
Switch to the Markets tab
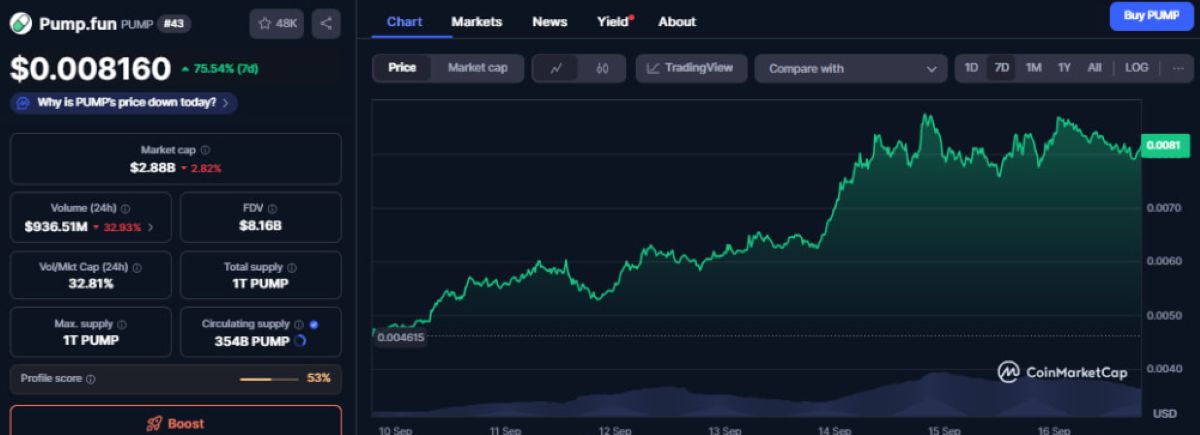(477, 21)
